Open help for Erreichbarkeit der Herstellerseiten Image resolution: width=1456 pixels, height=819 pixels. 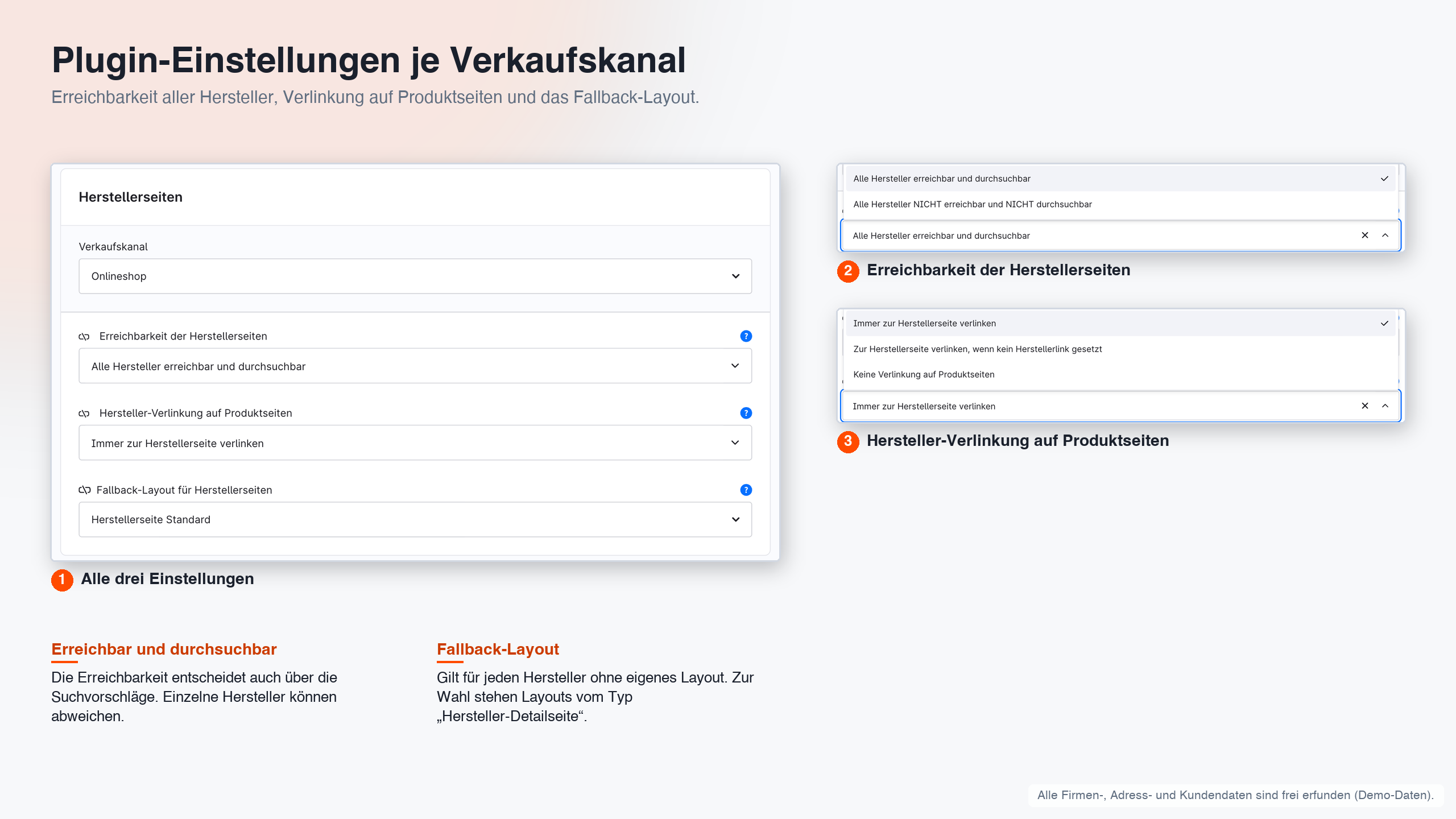pyautogui.click(x=746, y=336)
